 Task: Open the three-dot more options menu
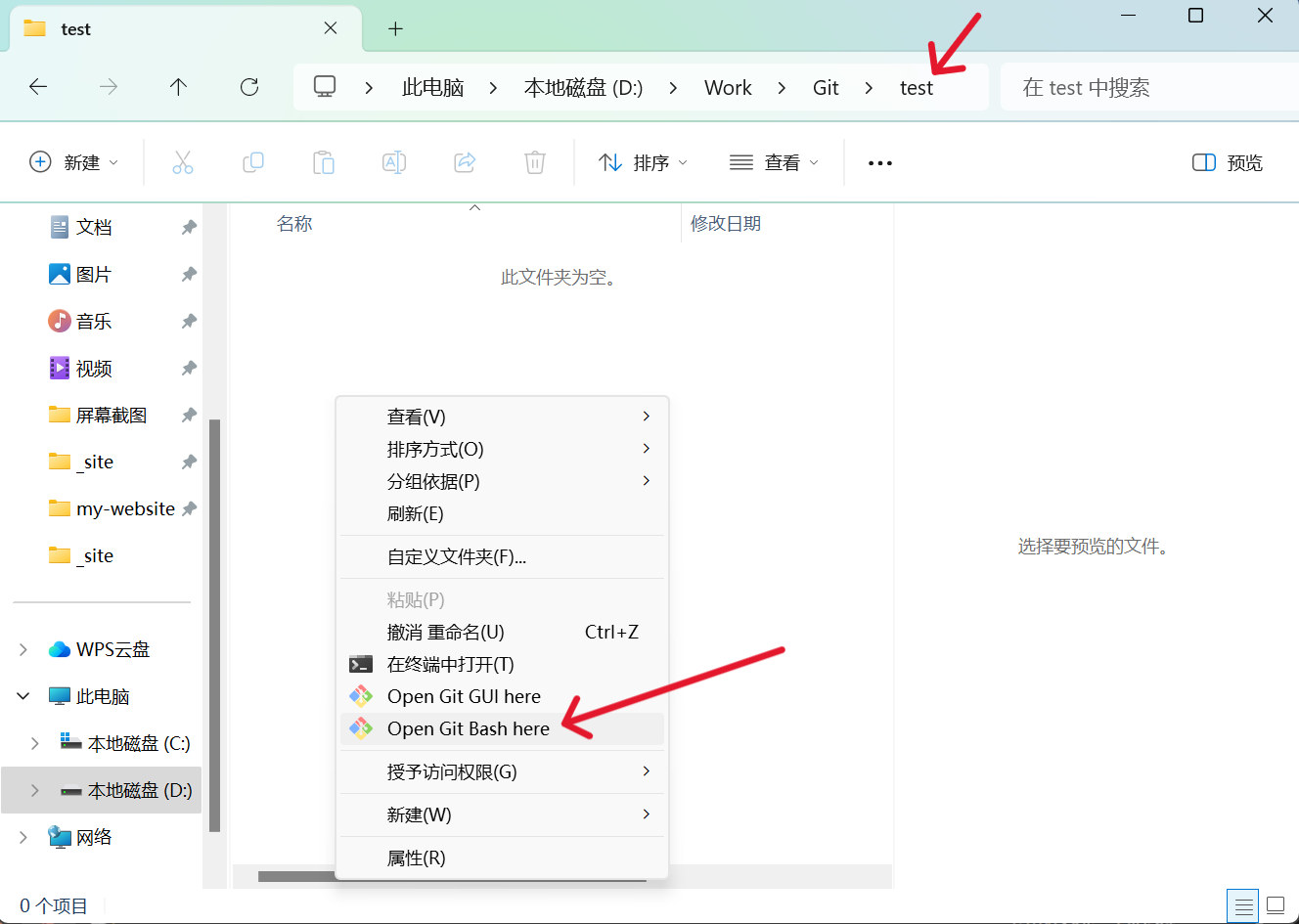coord(880,163)
